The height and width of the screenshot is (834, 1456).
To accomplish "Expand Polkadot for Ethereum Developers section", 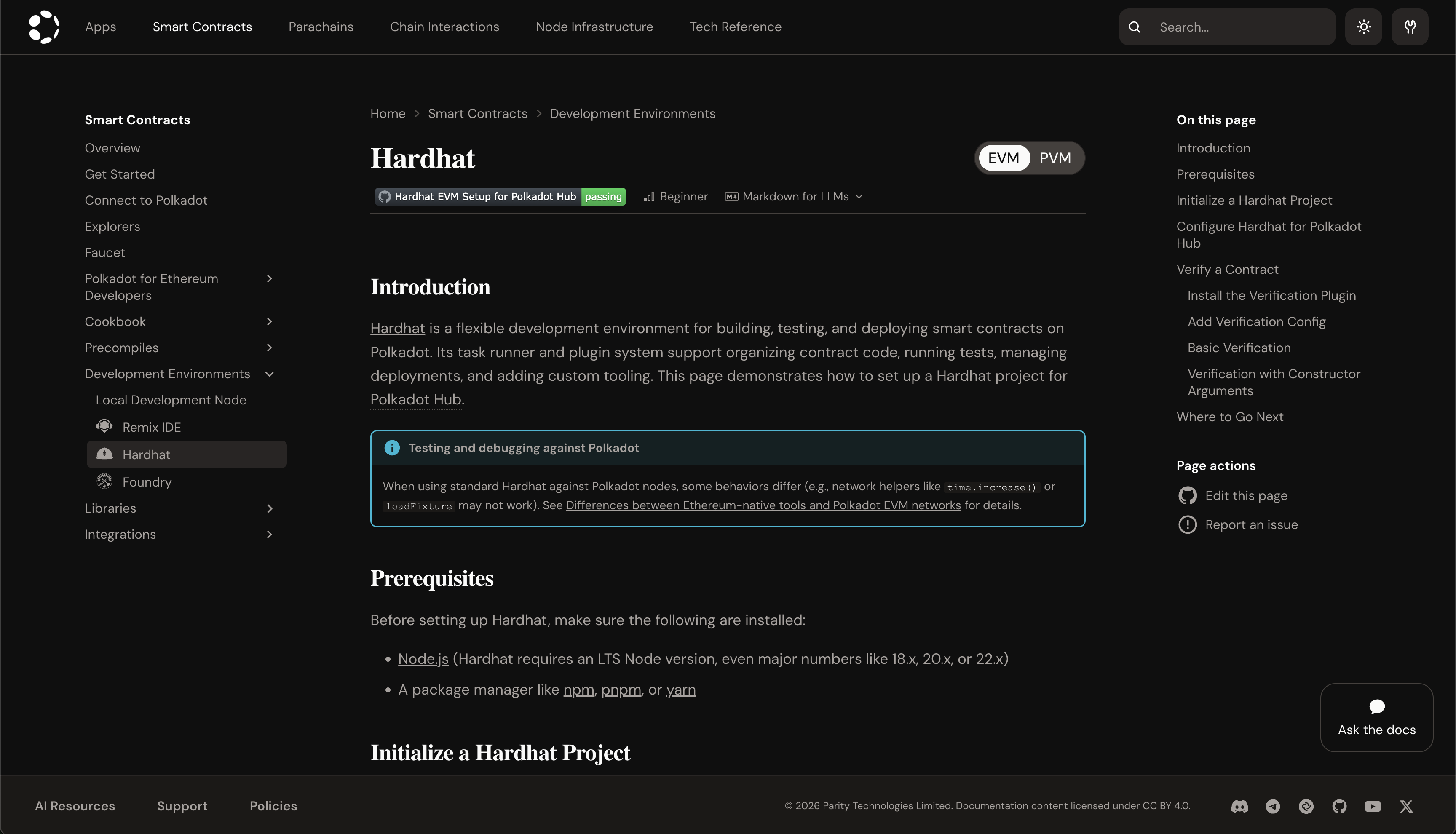I will pyautogui.click(x=269, y=278).
